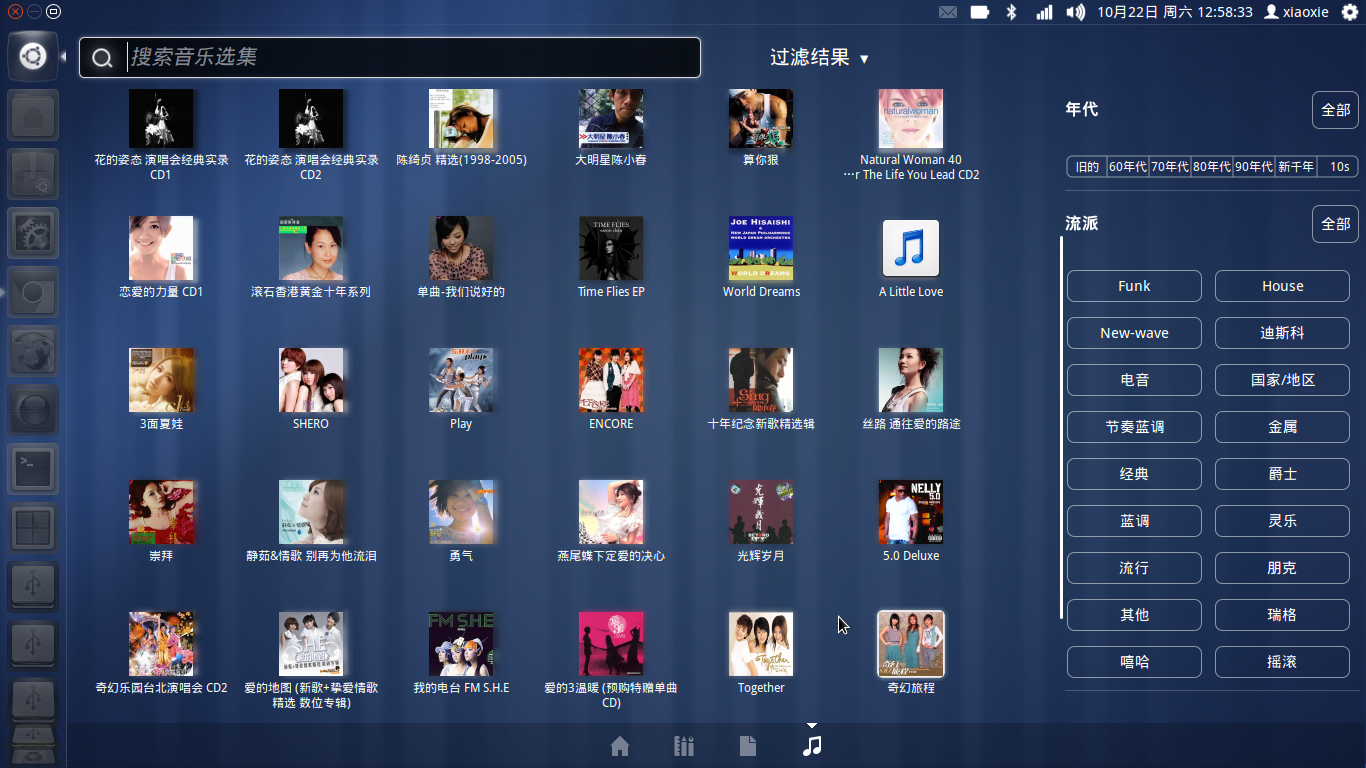The width and height of the screenshot is (1366, 768).
Task: Select the 旧的 decade segment
Action: point(1087,167)
